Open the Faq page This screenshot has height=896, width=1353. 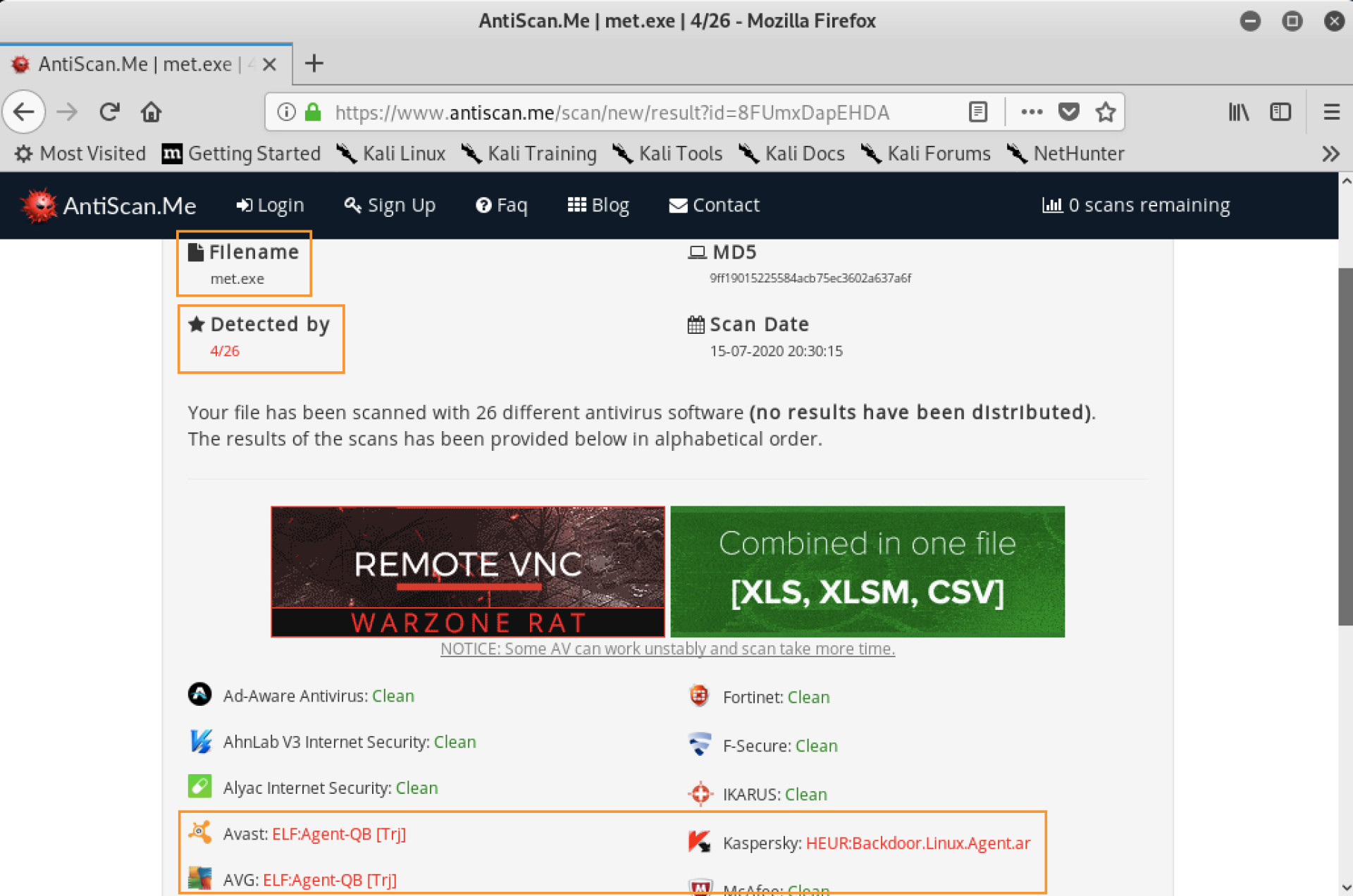[502, 205]
